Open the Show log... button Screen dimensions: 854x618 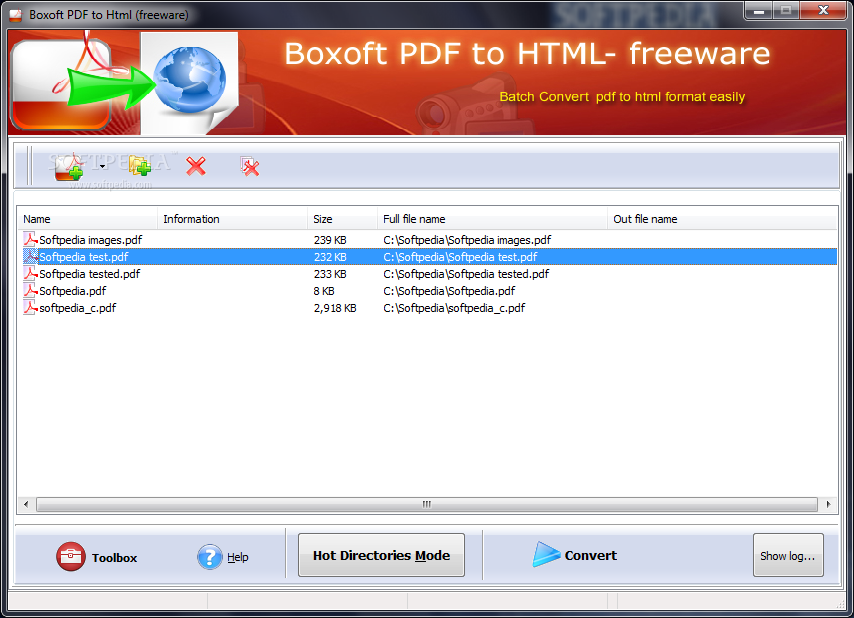point(788,555)
